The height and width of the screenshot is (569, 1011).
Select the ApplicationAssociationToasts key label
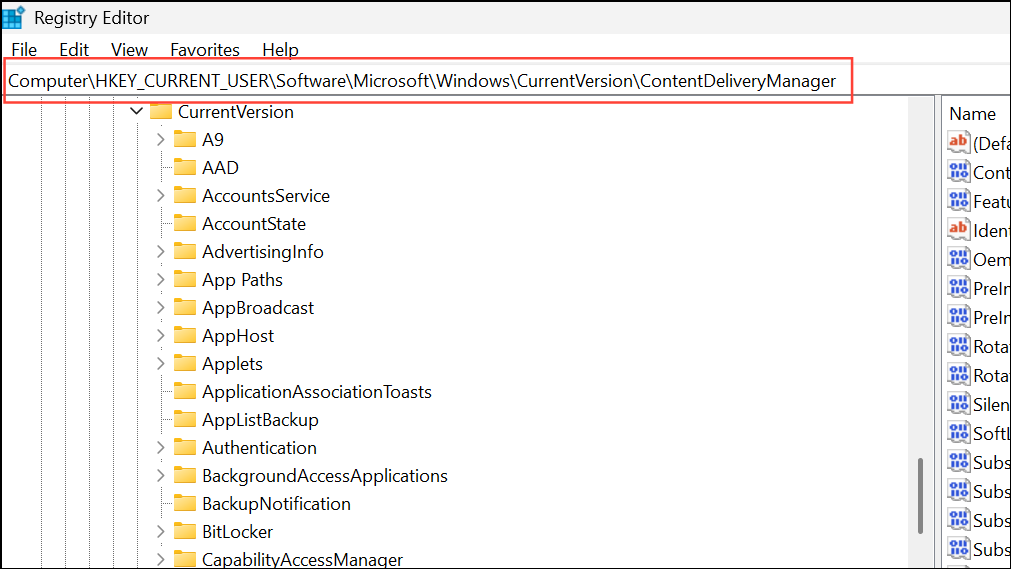click(317, 392)
